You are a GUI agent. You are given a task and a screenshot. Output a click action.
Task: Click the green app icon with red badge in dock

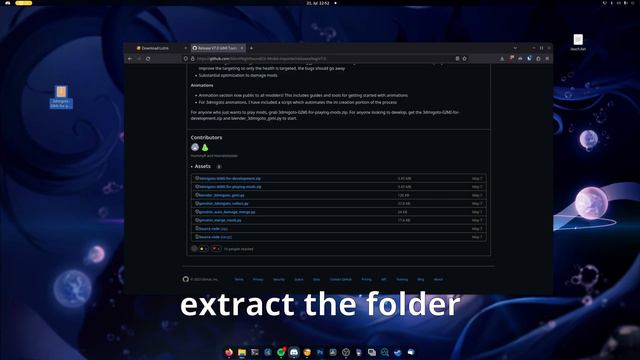[281, 352]
